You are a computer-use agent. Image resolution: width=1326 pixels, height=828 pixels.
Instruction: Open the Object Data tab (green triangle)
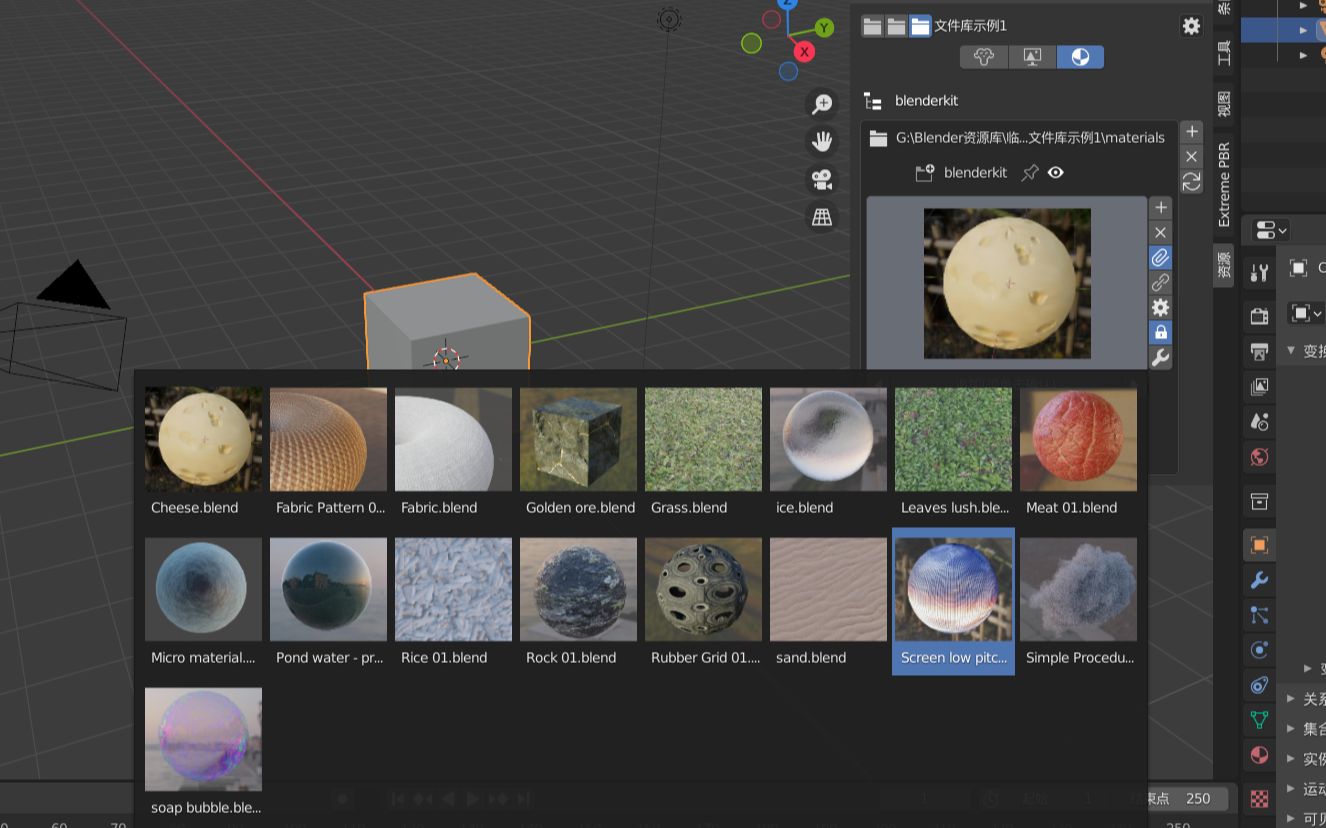(x=1259, y=720)
